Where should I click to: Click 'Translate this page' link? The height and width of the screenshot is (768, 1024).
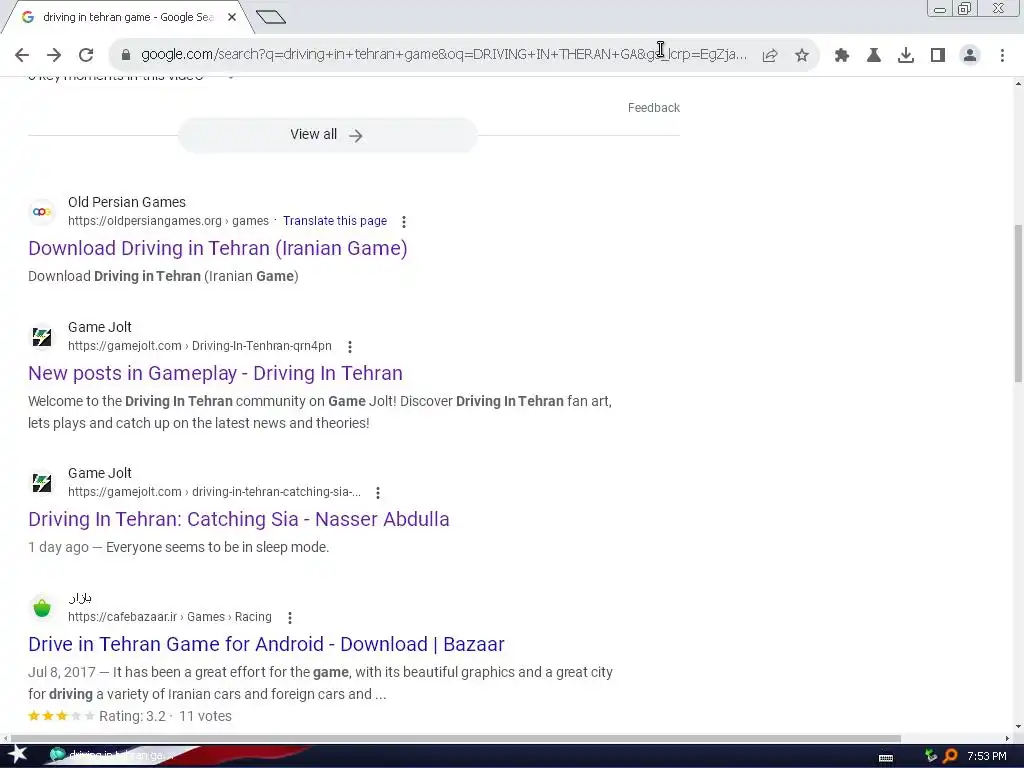(x=334, y=221)
